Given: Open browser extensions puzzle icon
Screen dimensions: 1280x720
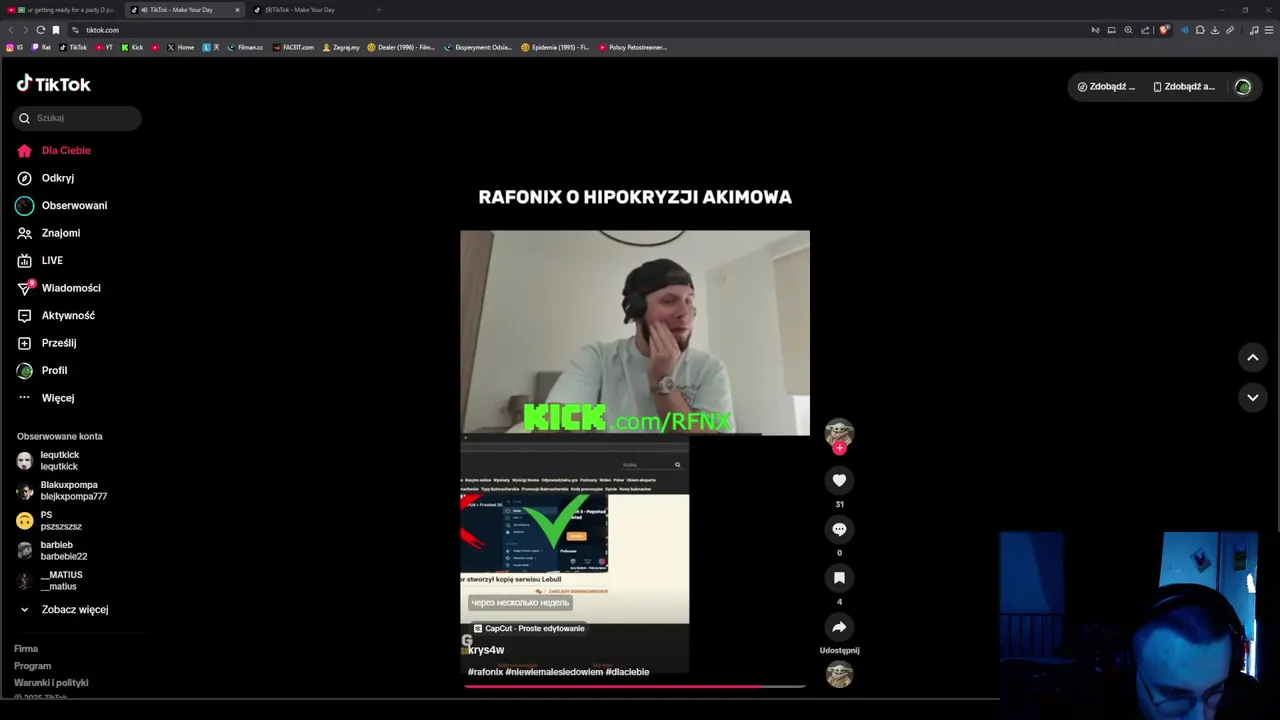Looking at the screenshot, I should click(1200, 30).
